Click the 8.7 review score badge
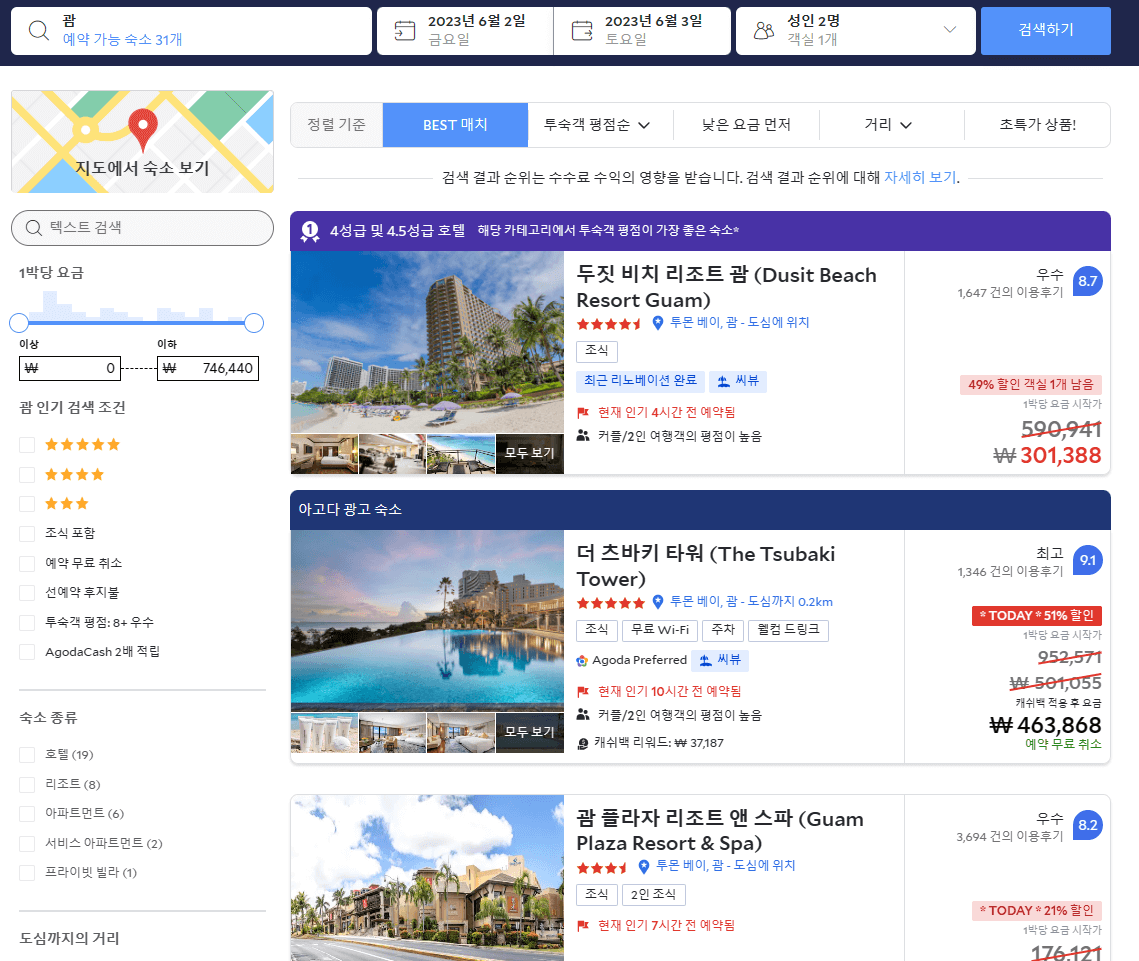This screenshot has height=961, width=1139. [x=1087, y=281]
